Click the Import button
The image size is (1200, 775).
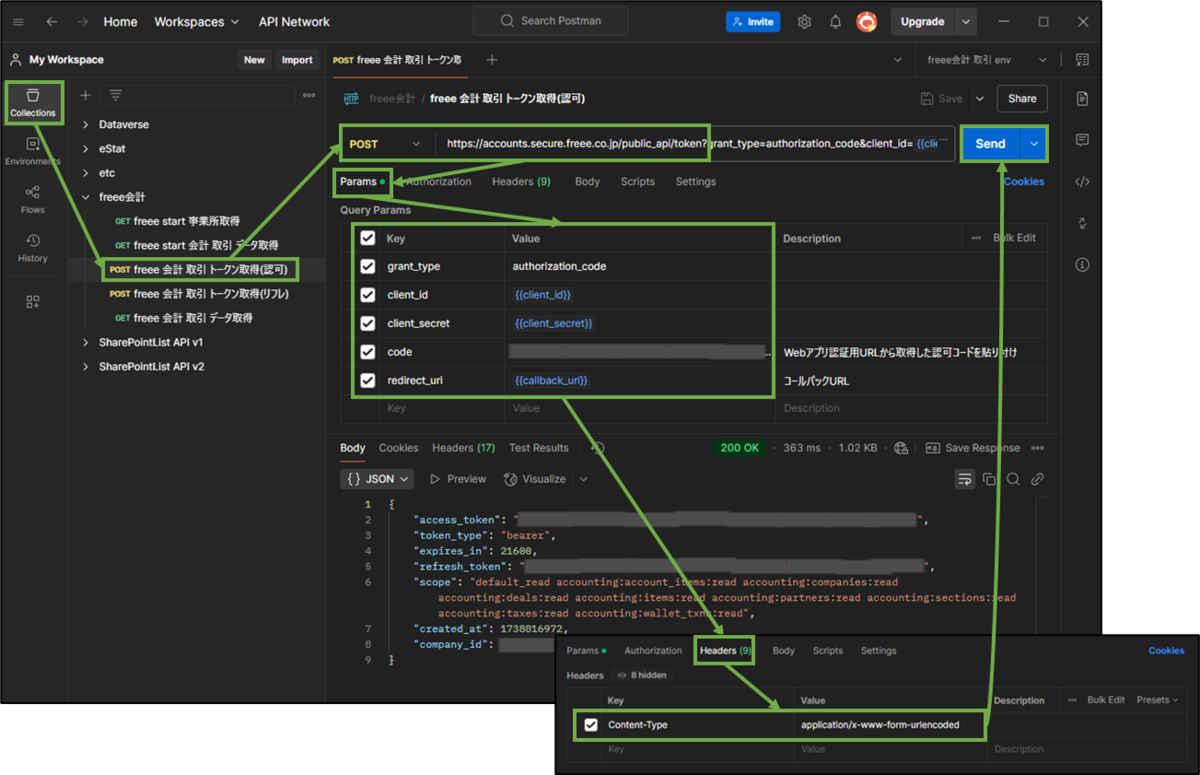(297, 60)
